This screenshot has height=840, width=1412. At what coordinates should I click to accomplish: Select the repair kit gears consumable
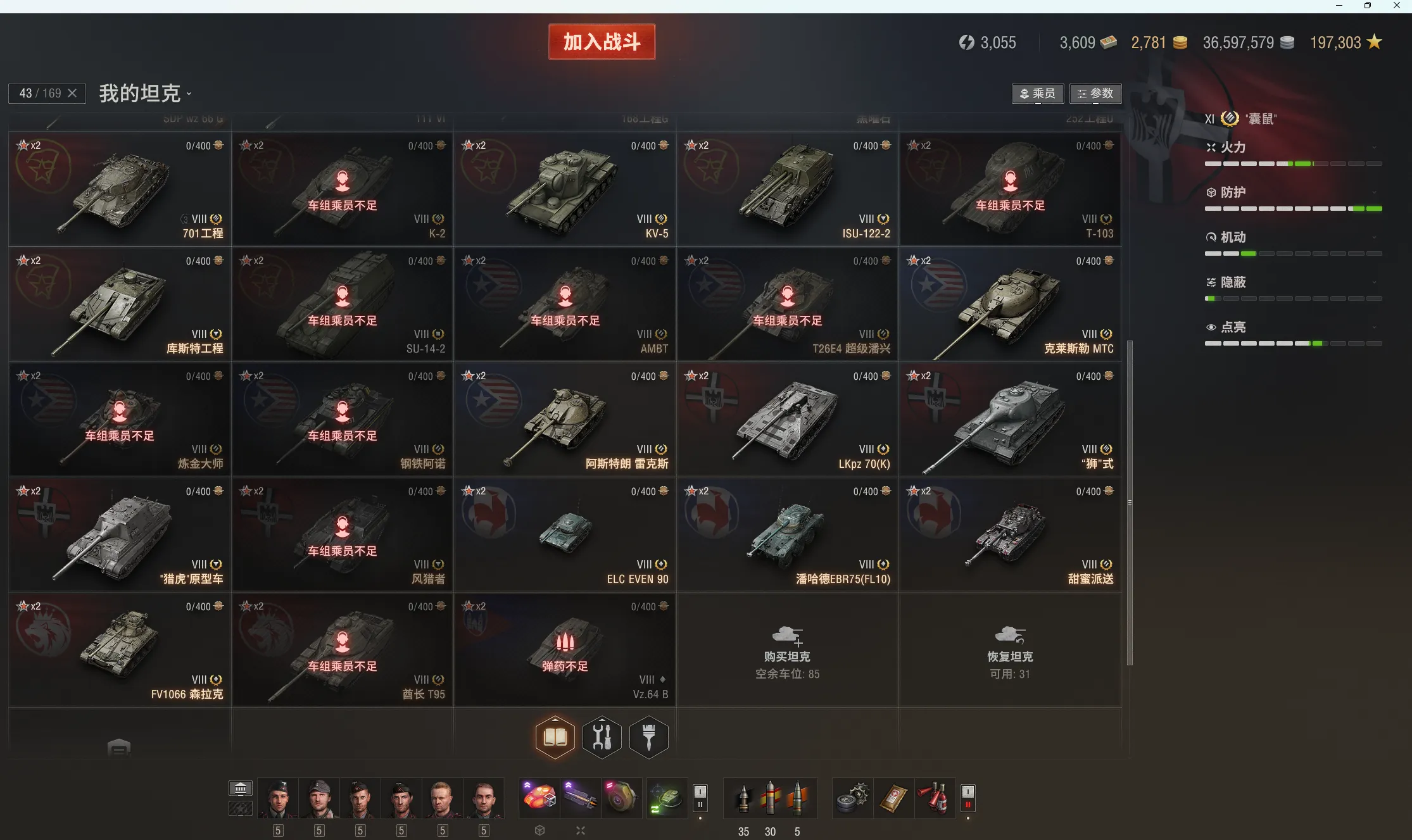[x=852, y=798]
